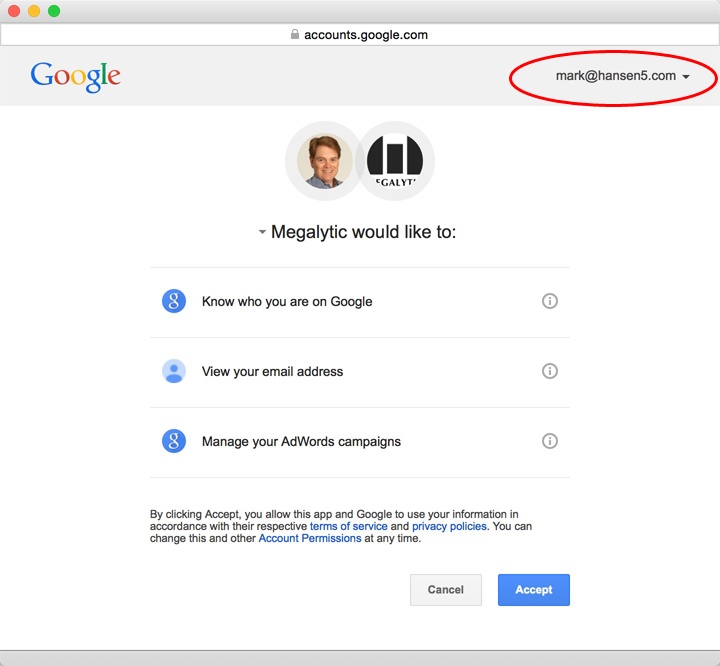The image size is (720, 666).
Task: Click the blue Accept button
Action: click(534, 590)
